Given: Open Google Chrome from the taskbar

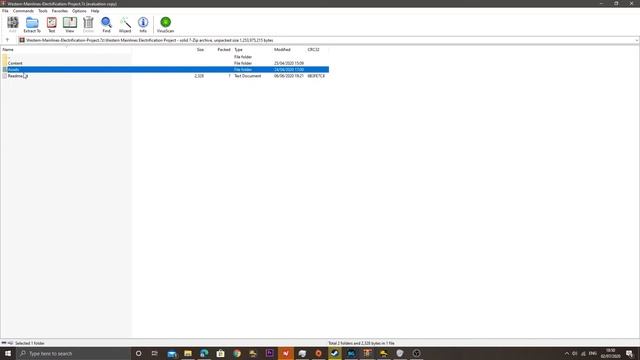Looking at the screenshot, I should coord(237,353).
